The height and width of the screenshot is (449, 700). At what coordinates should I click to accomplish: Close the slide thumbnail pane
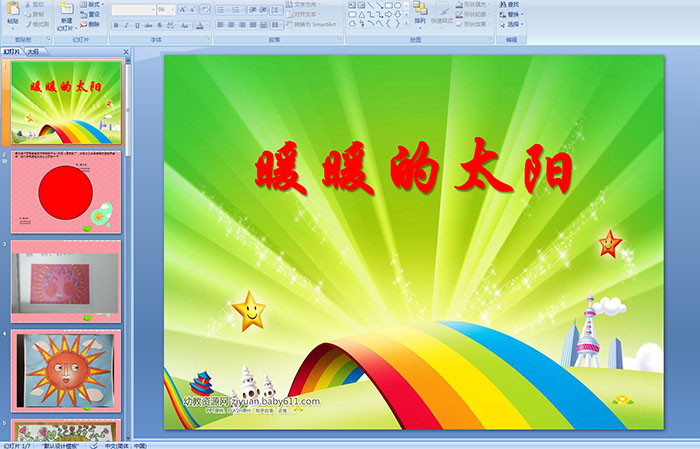(x=126, y=52)
